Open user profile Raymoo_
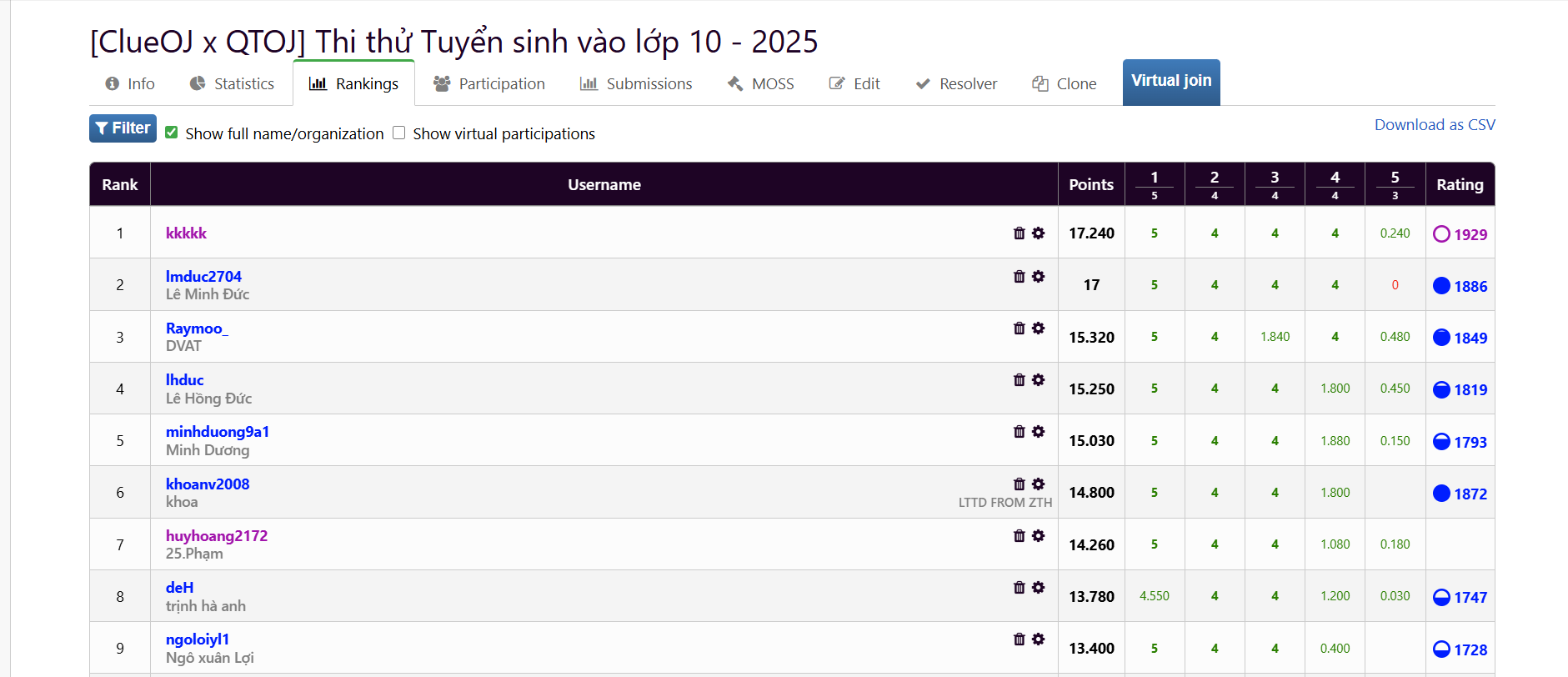The width and height of the screenshot is (1568, 677). coord(197,328)
